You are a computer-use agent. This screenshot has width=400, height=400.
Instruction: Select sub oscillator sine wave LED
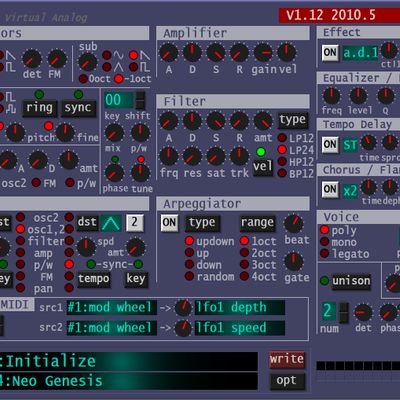107,55
